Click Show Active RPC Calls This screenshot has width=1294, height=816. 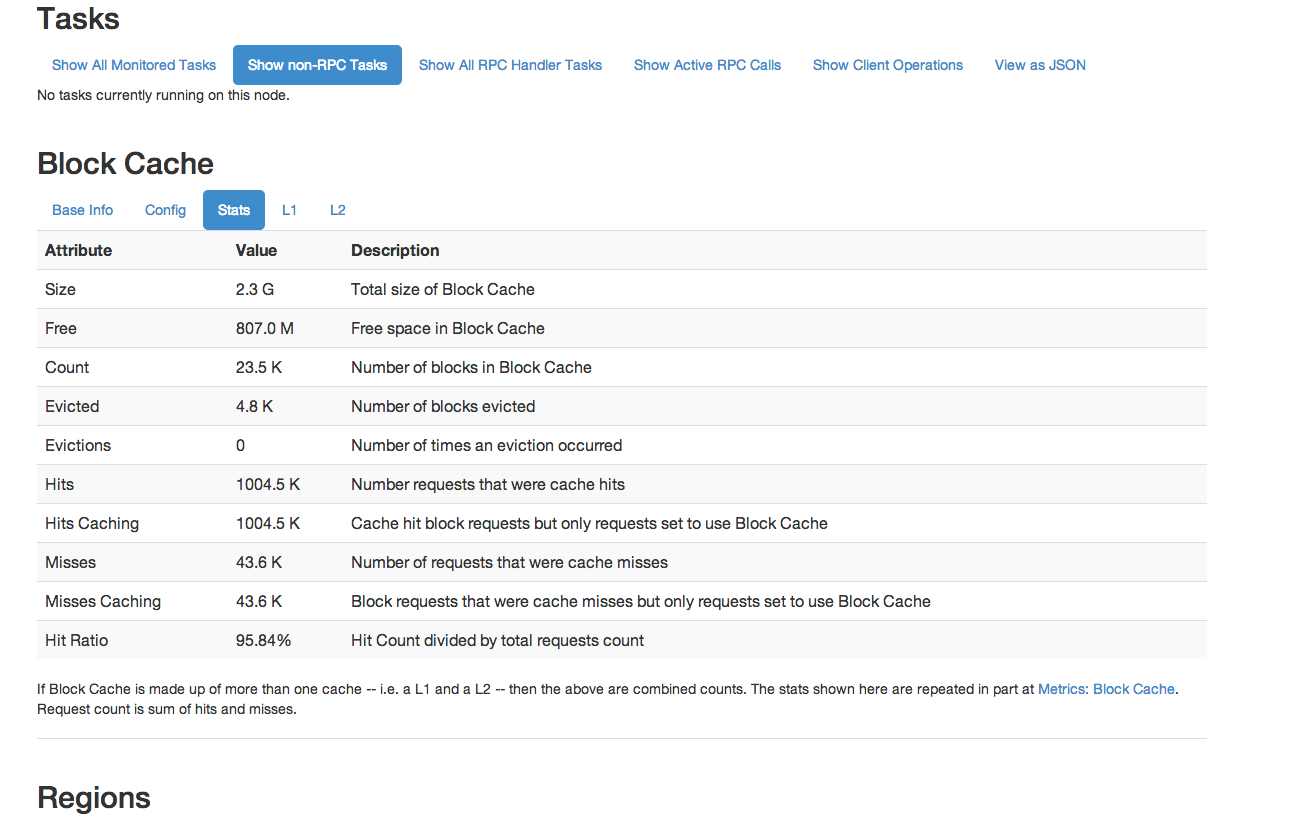click(x=707, y=65)
